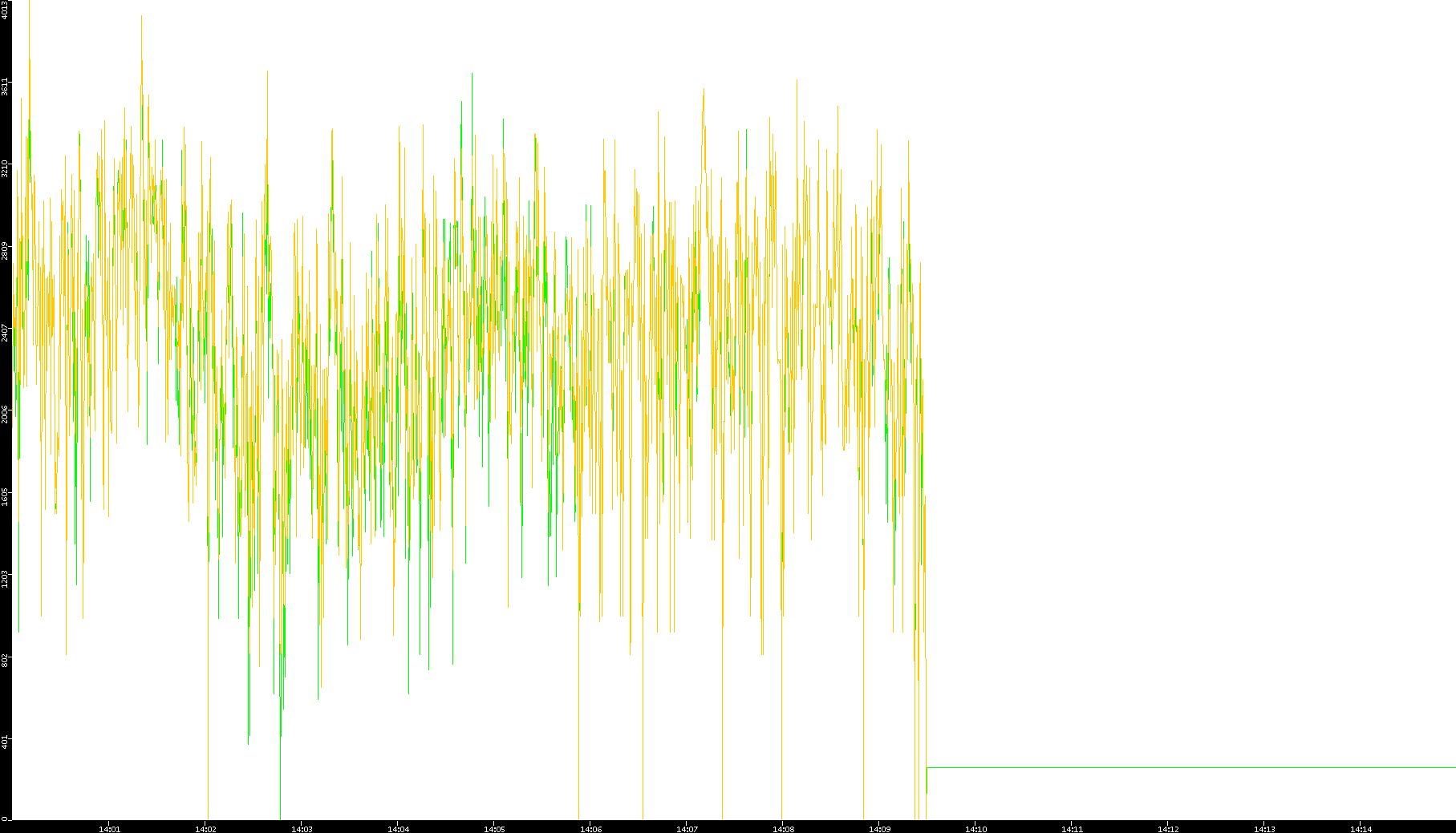Click the 14:10 time axis marker
Screen dimensions: 1456x833
(975, 828)
